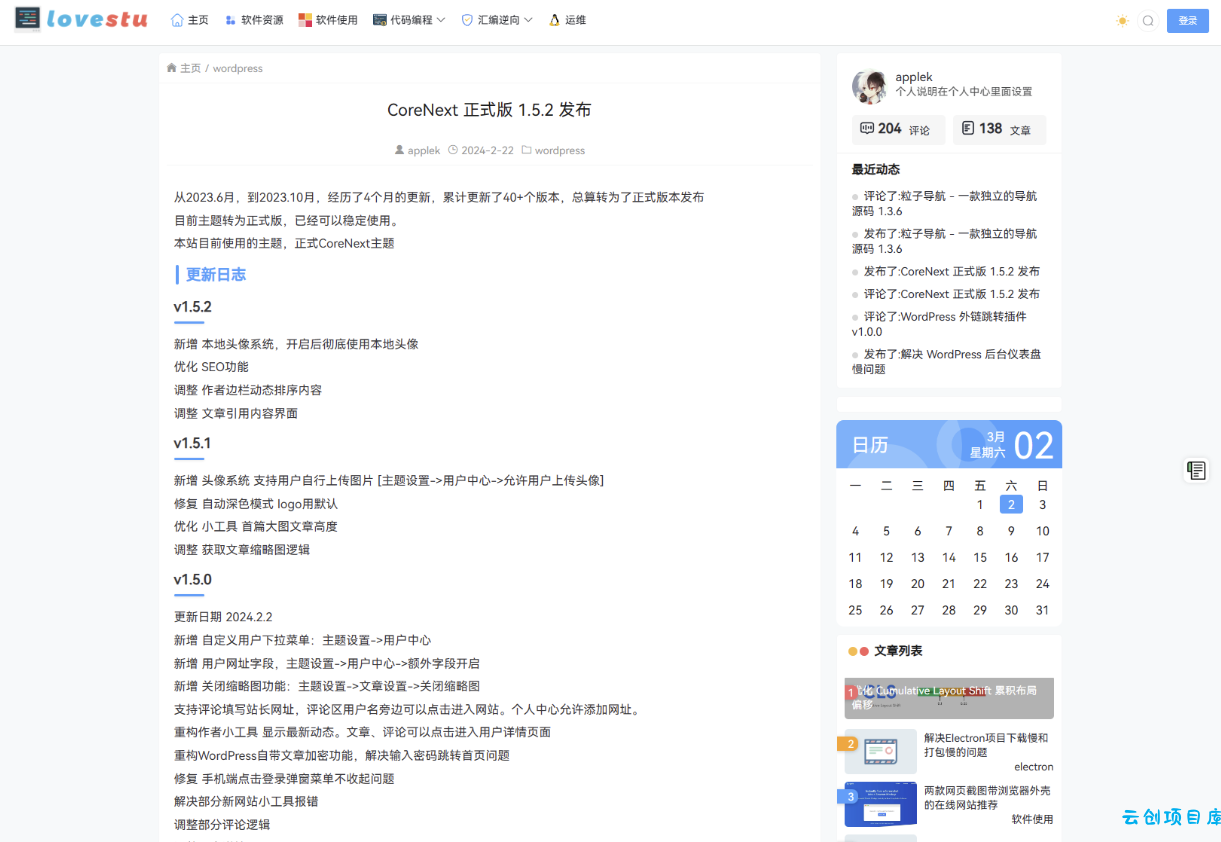Open activity 评论了:WordPress 外链跳转插件
The width and height of the screenshot is (1221, 842).
coord(940,324)
